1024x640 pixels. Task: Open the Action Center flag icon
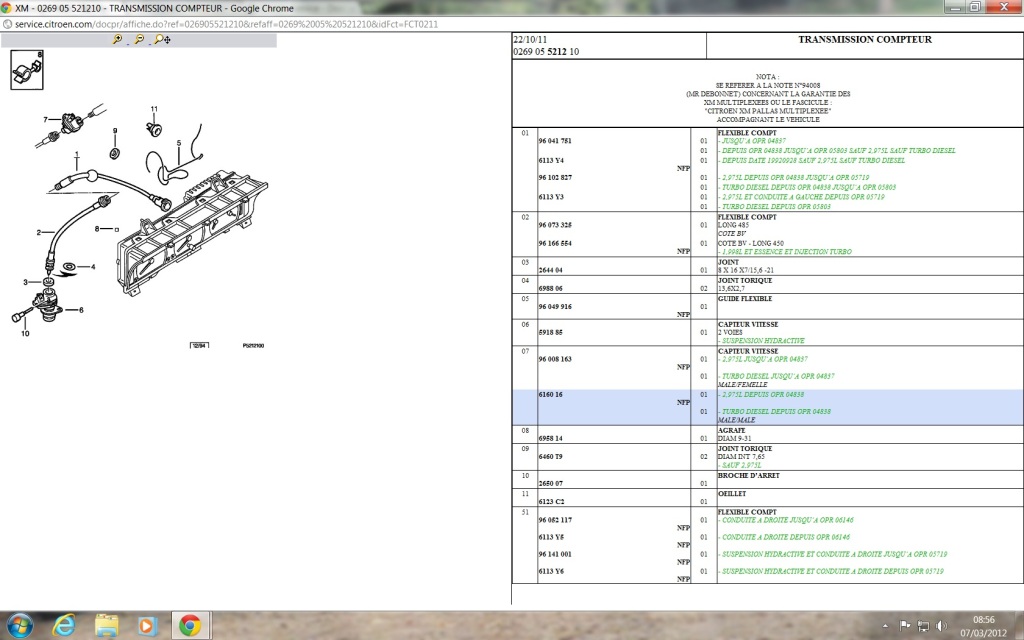(905, 626)
